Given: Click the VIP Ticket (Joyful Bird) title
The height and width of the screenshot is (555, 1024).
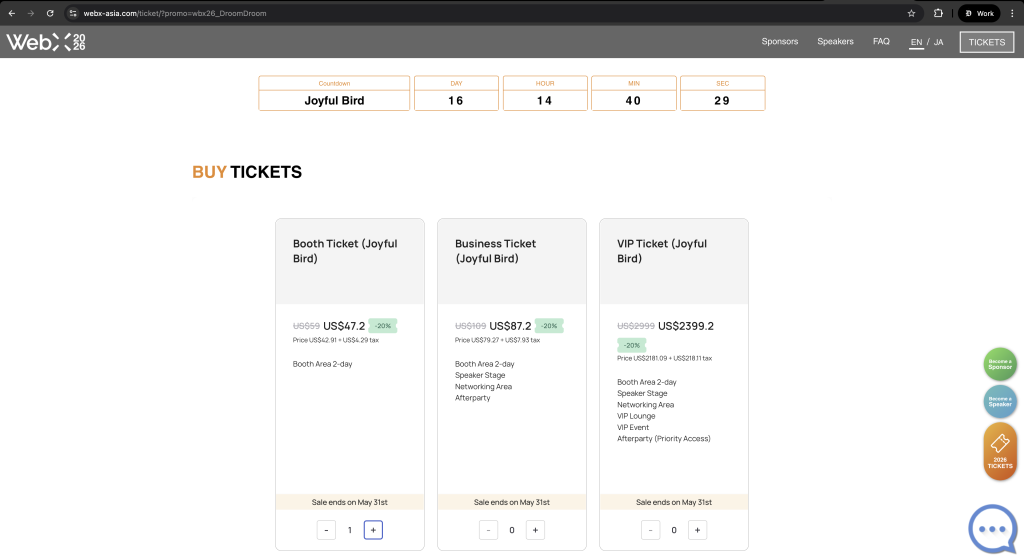Looking at the screenshot, I should click(662, 251).
